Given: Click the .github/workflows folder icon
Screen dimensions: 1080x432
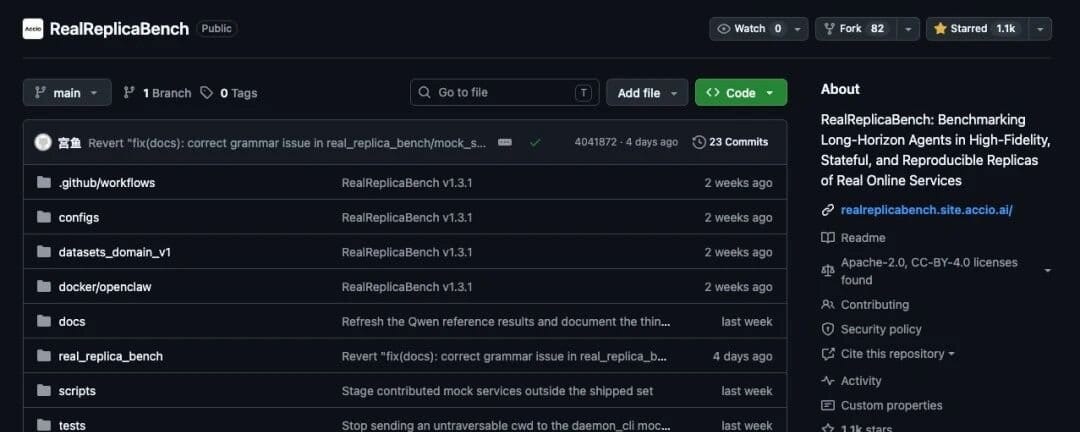Looking at the screenshot, I should tap(44, 183).
